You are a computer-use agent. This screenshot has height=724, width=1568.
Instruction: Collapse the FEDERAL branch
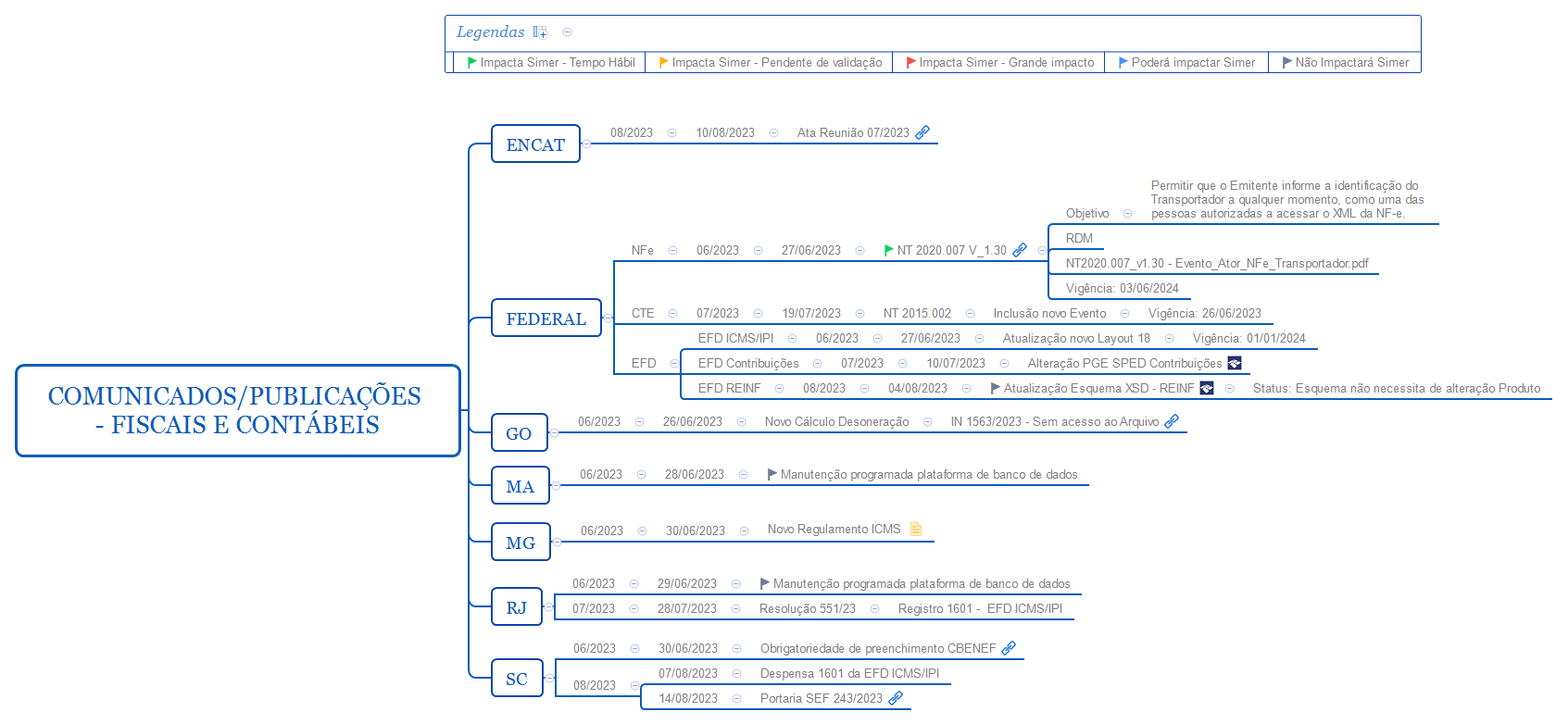pyautogui.click(x=608, y=318)
